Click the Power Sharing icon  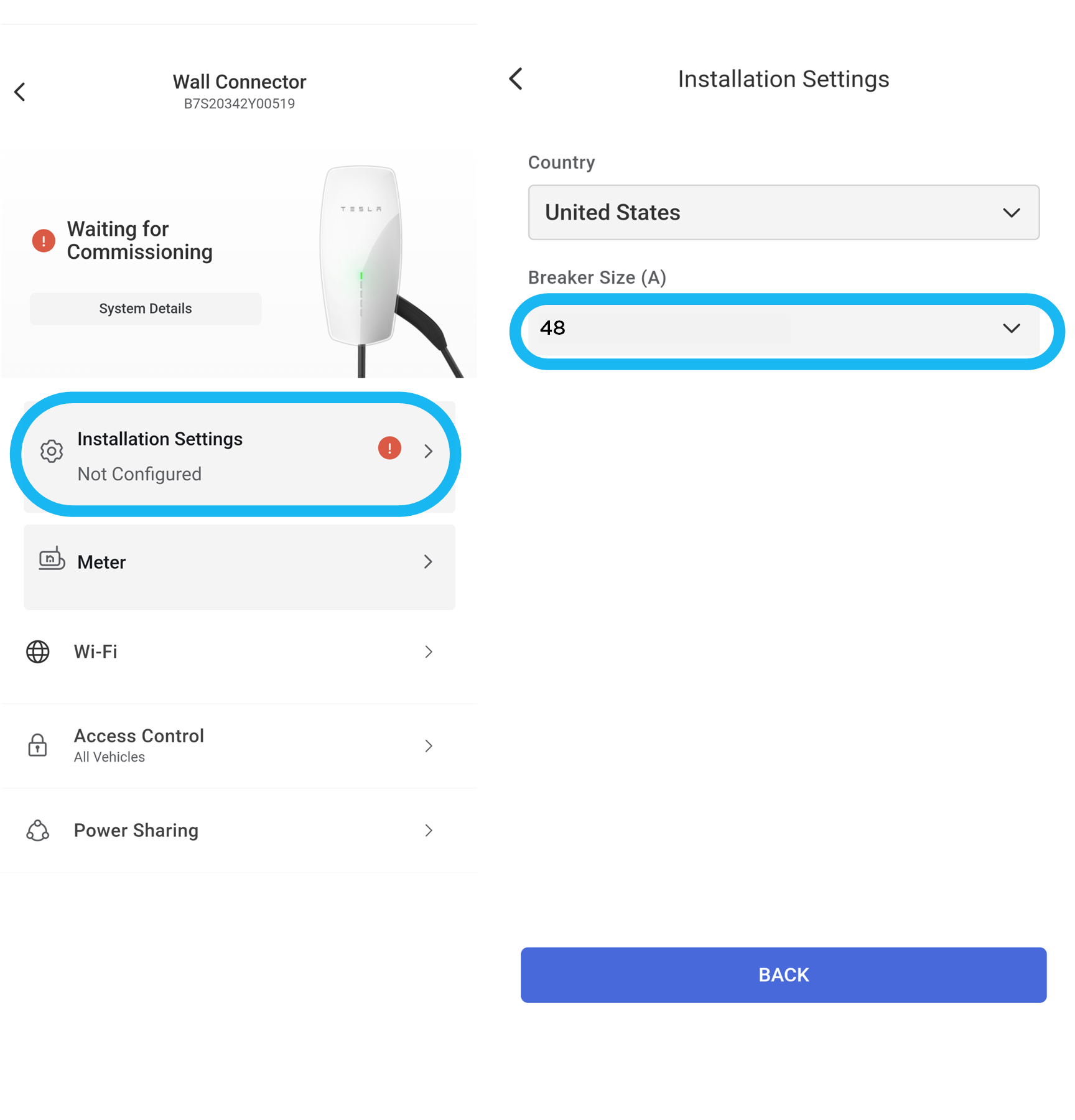(x=38, y=831)
